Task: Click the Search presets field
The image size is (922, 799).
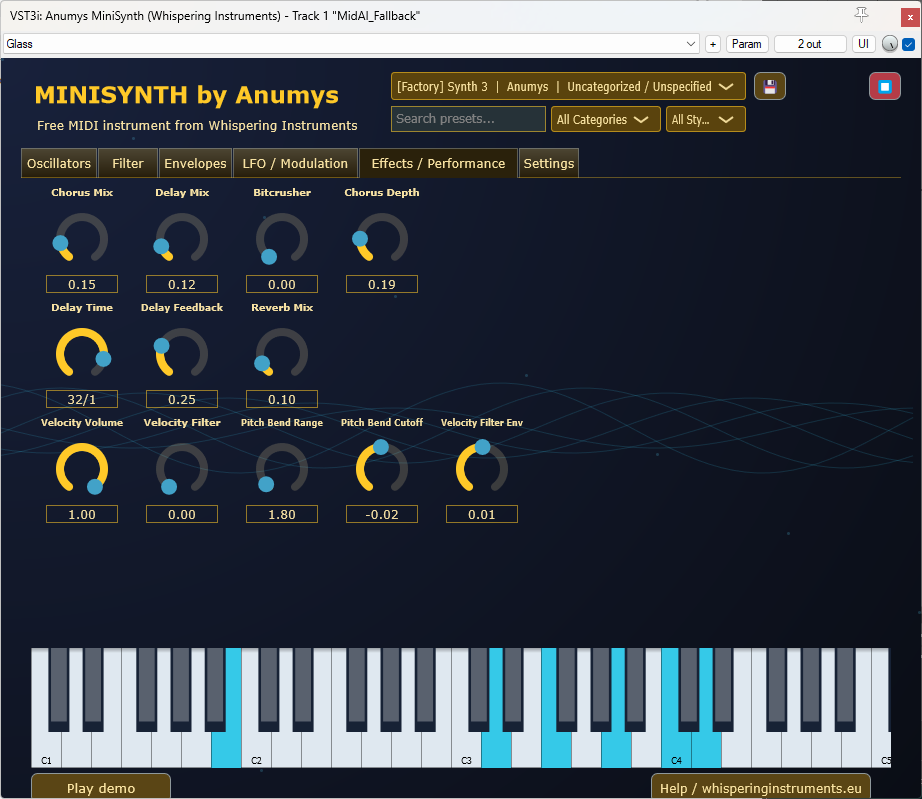Action: click(468, 119)
